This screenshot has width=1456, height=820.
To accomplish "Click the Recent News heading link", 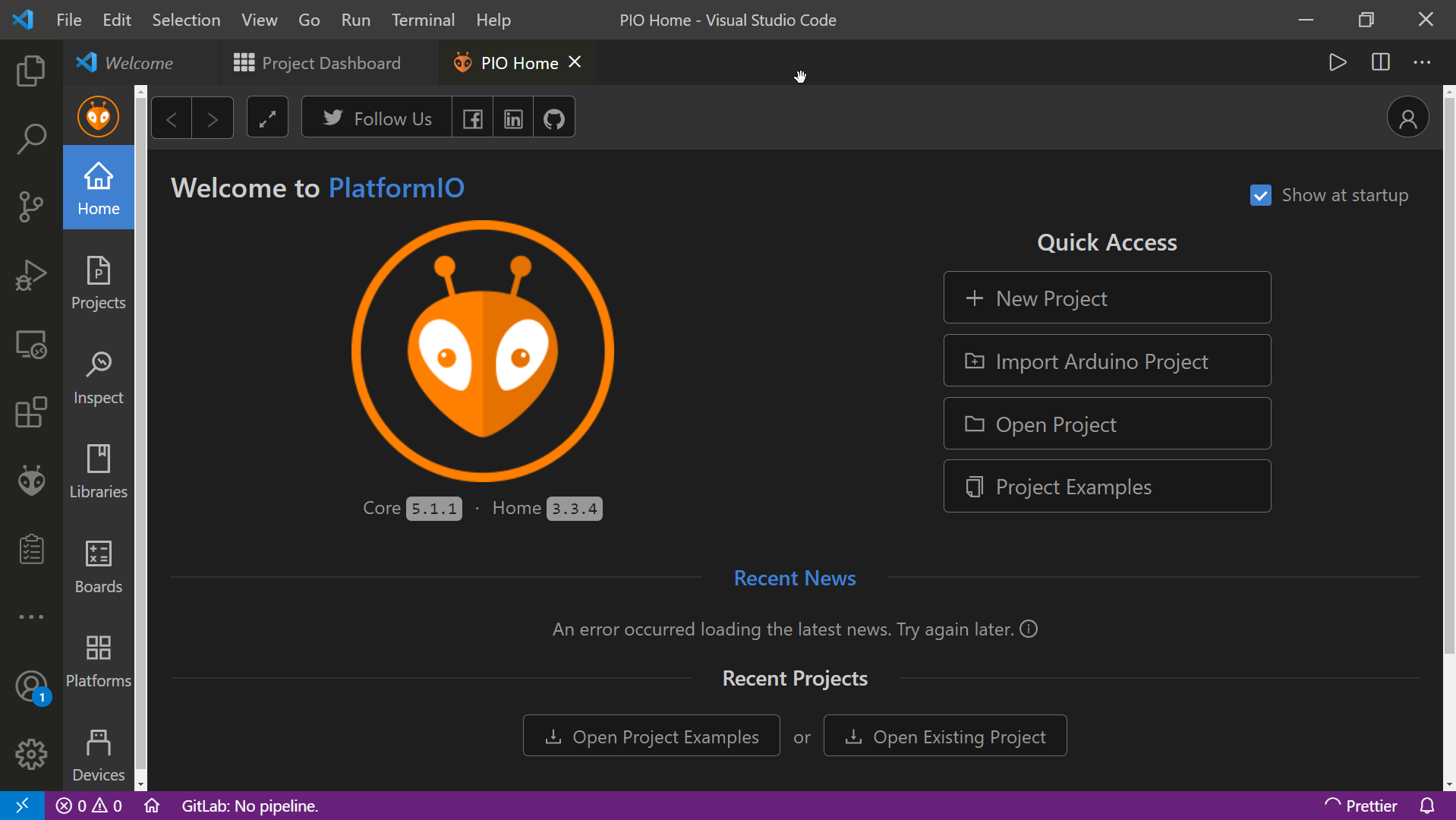I will point(795,579).
